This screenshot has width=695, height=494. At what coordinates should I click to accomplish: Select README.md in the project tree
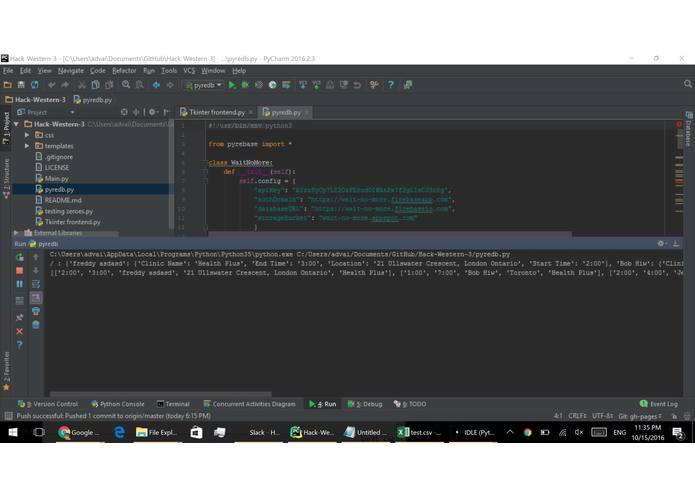[x=62, y=200]
